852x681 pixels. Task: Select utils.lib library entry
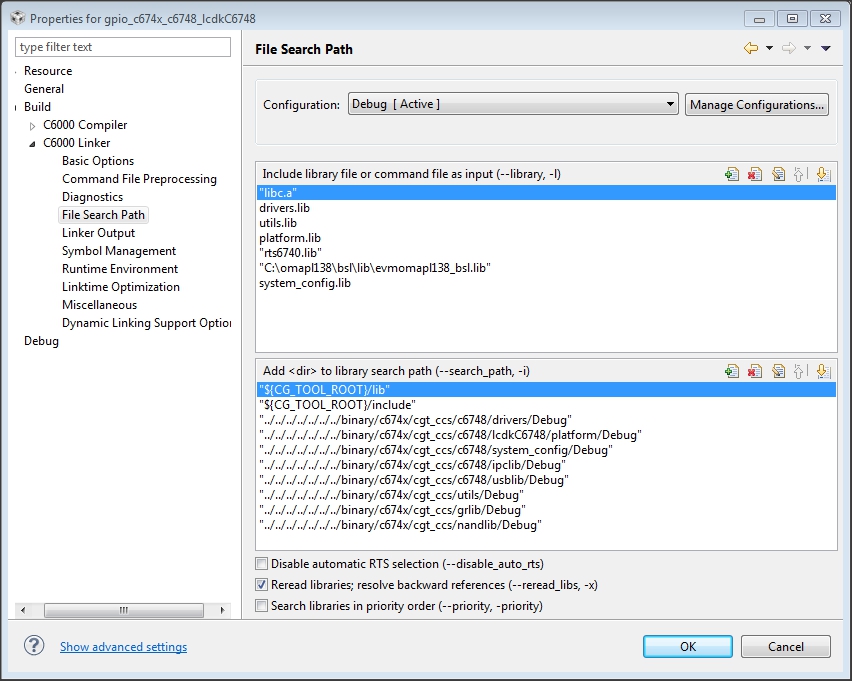point(546,223)
